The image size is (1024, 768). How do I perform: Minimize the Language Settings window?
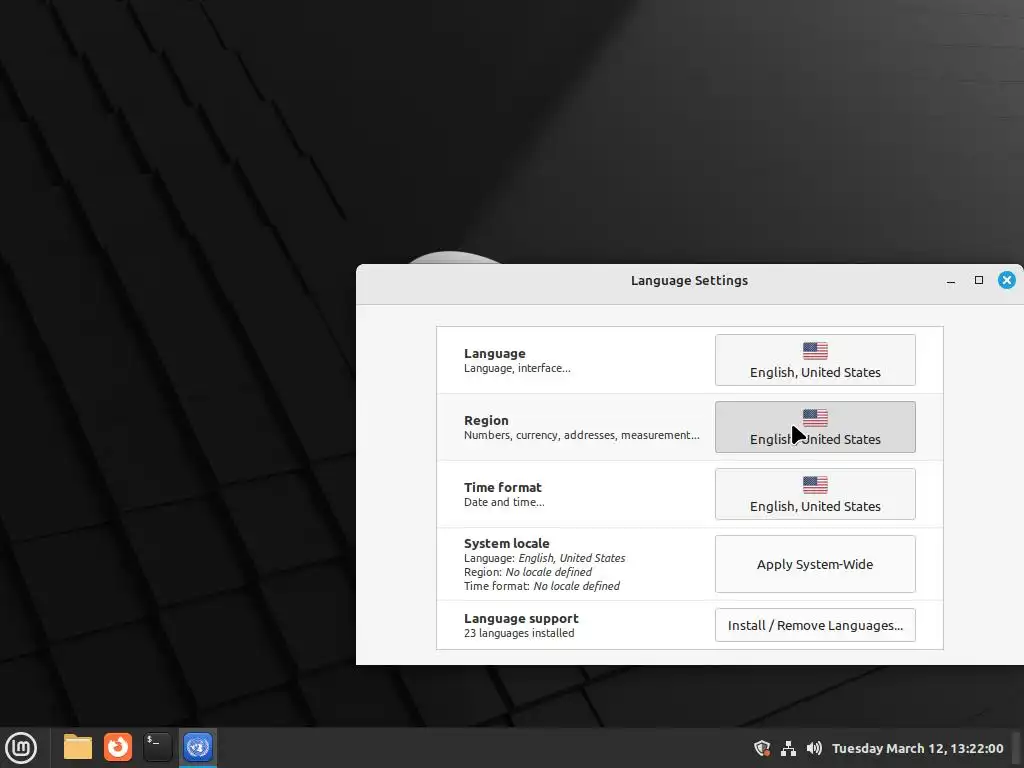click(951, 281)
